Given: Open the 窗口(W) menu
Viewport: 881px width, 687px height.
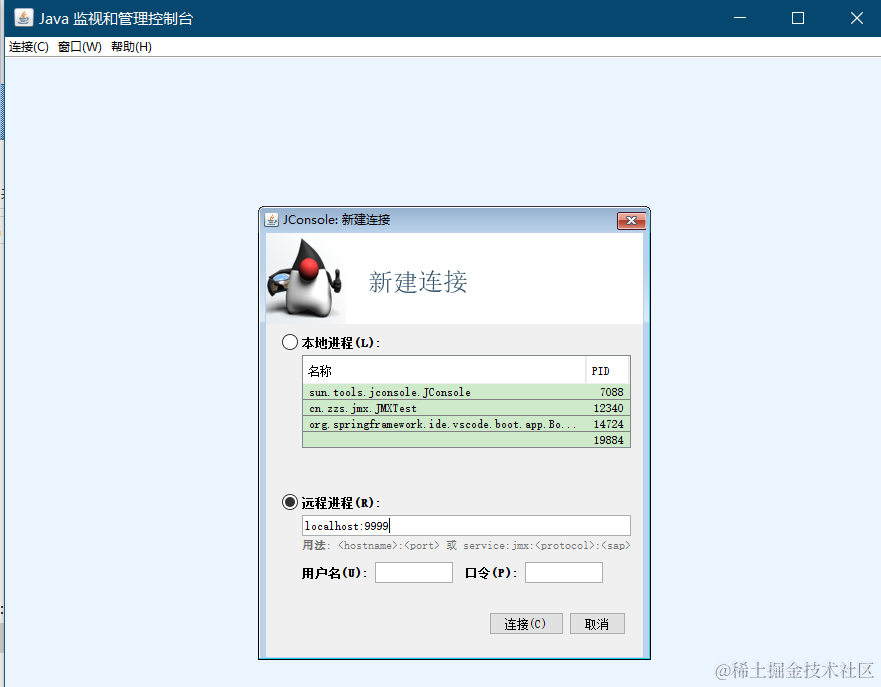Looking at the screenshot, I should click(x=78, y=46).
